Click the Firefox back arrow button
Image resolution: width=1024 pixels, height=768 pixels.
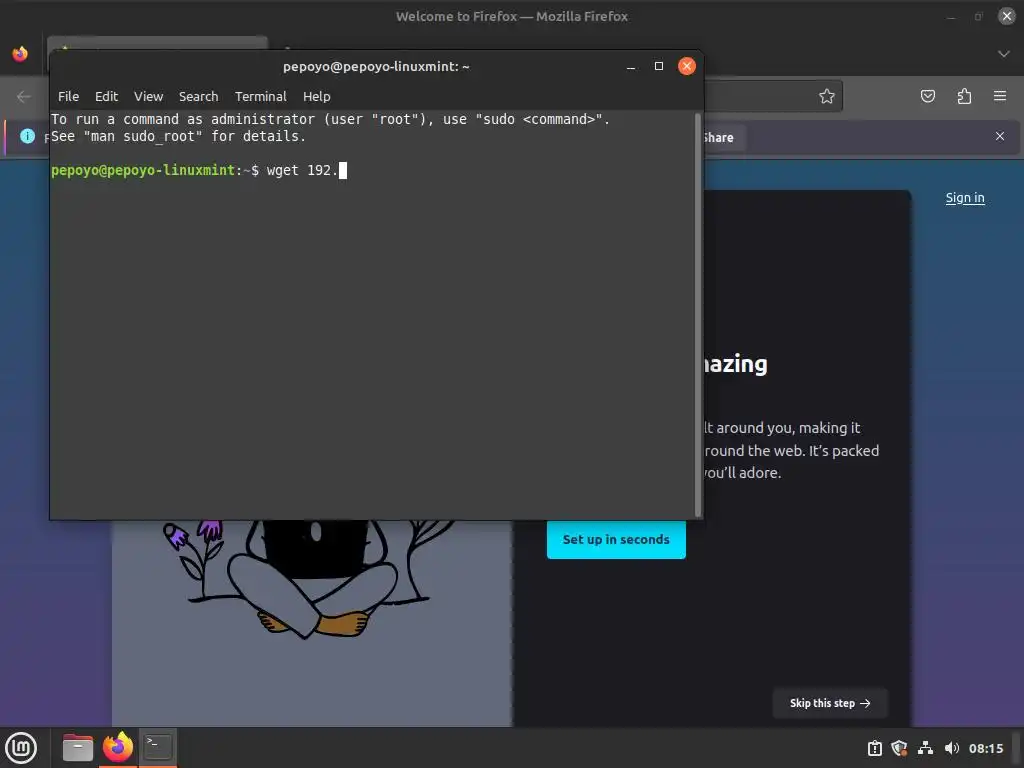tap(24, 97)
